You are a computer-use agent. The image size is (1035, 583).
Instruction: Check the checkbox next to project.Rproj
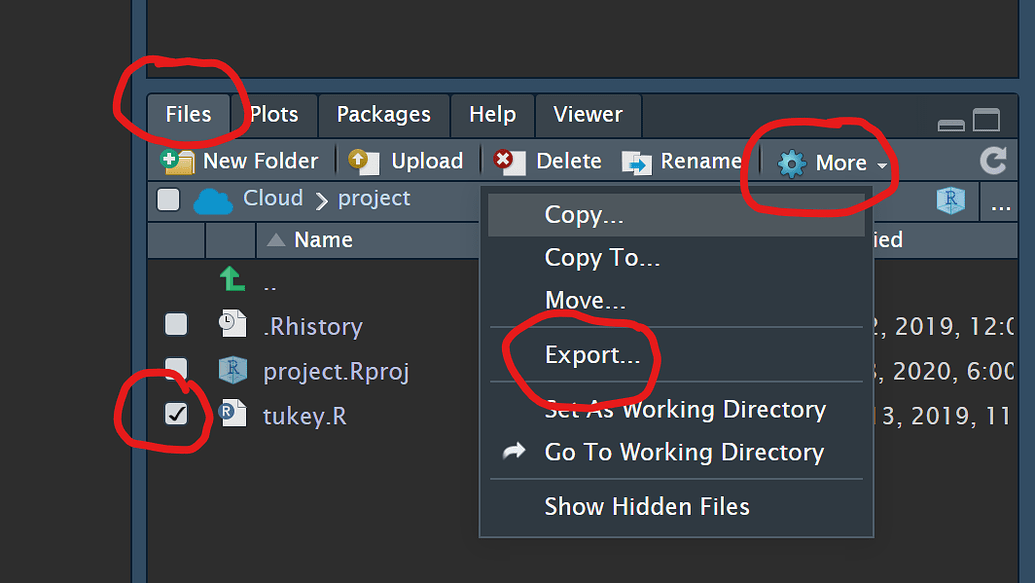click(x=176, y=370)
